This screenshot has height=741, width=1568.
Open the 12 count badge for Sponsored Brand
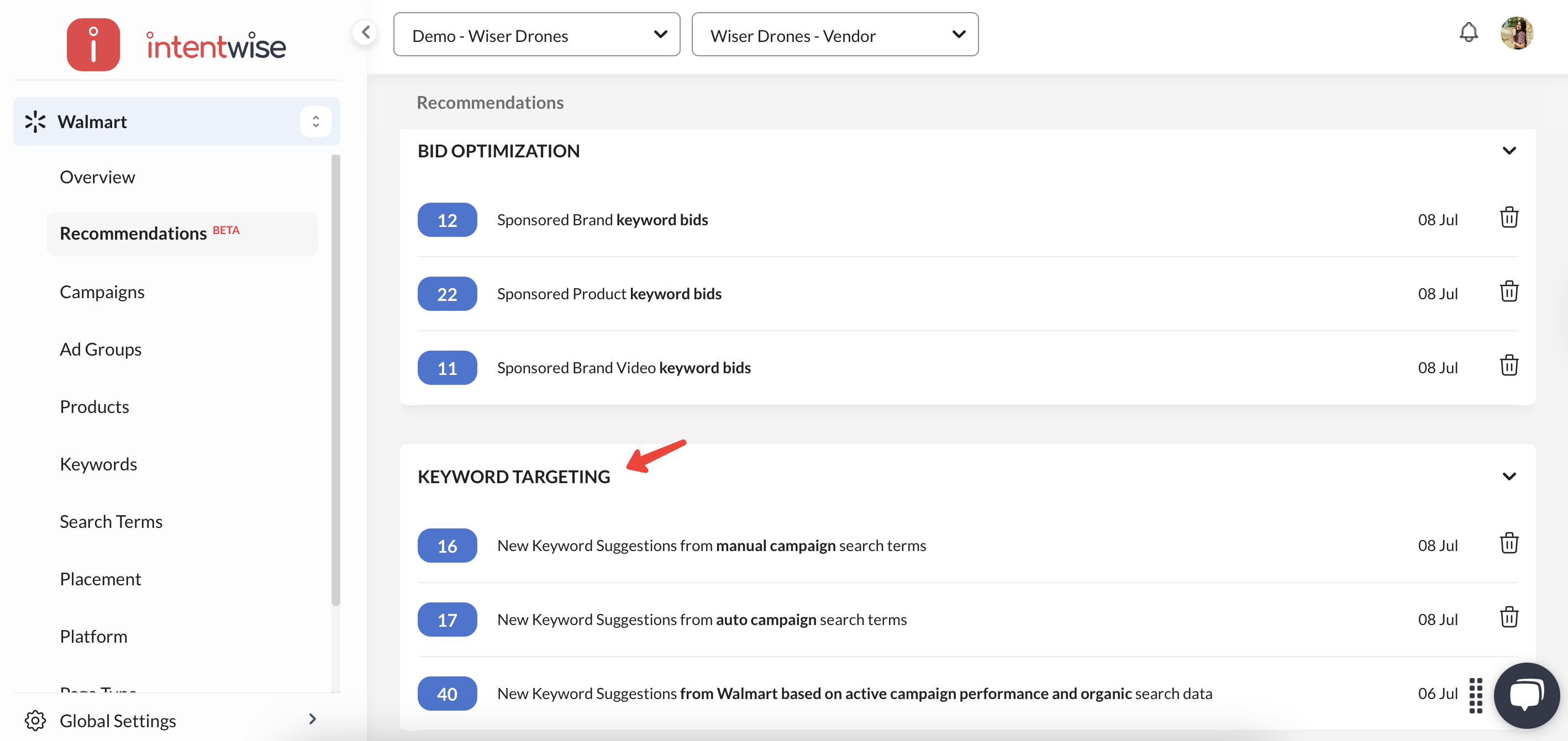point(447,220)
